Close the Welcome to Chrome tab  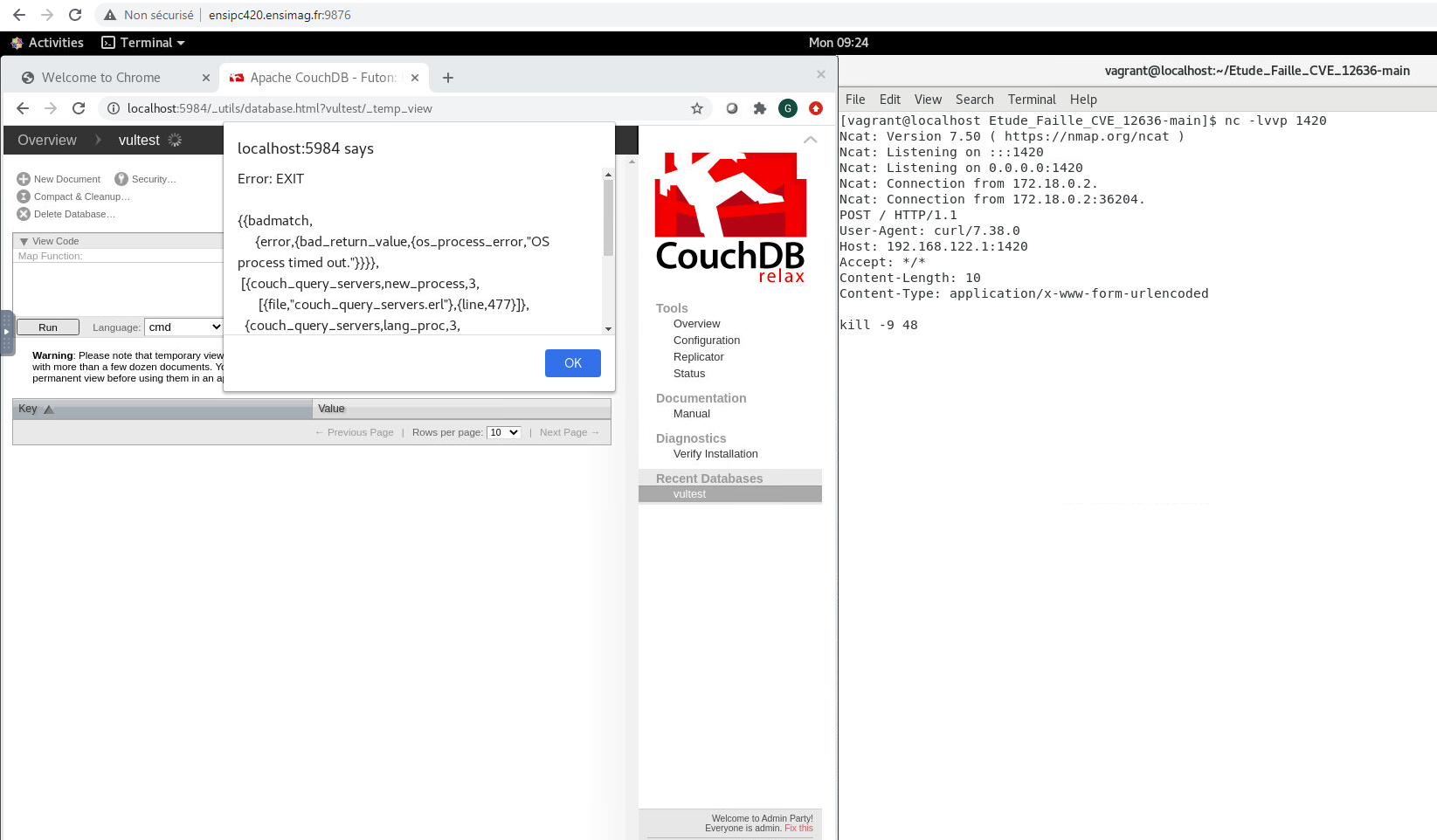click(206, 78)
